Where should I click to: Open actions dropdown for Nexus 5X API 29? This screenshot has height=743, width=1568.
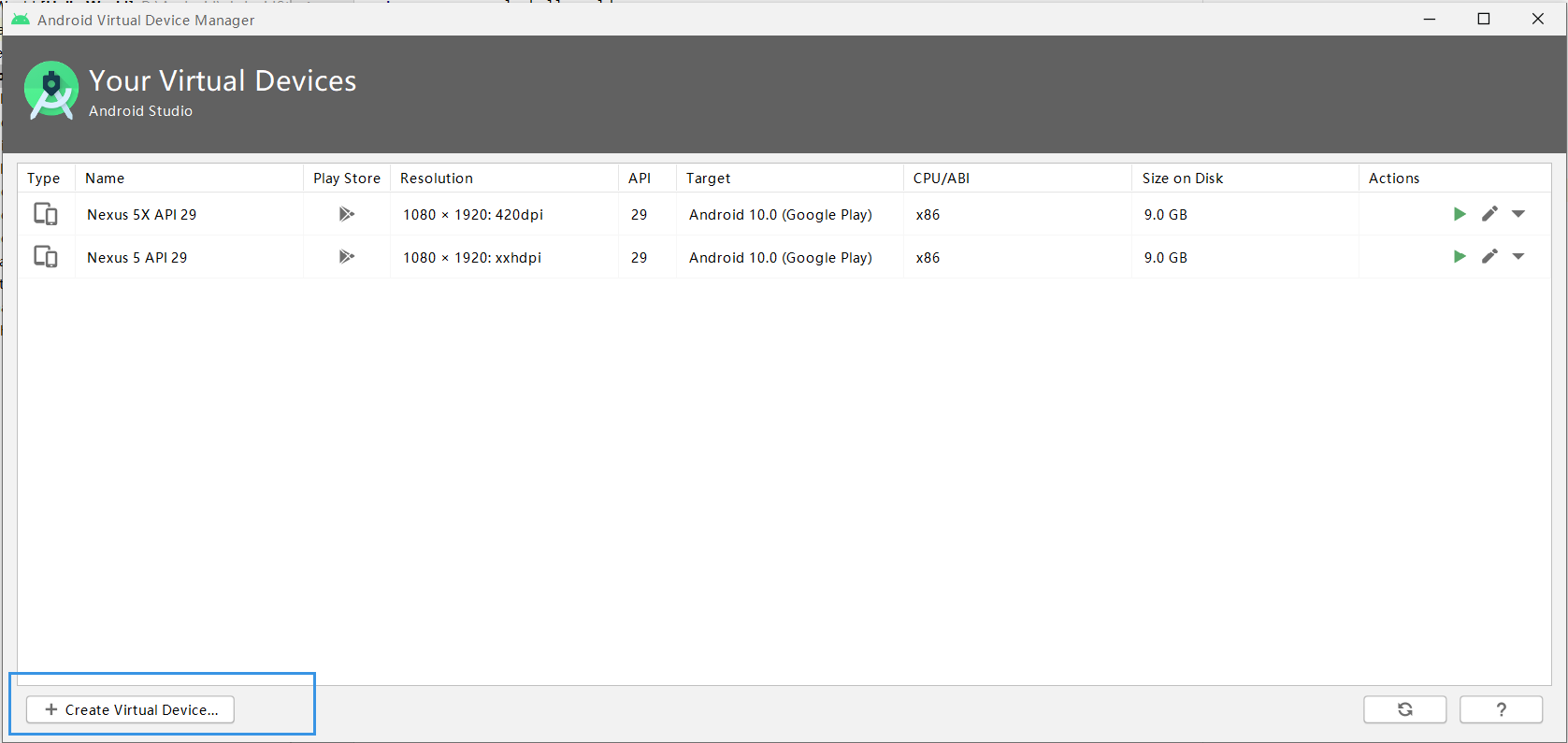pyautogui.click(x=1518, y=214)
